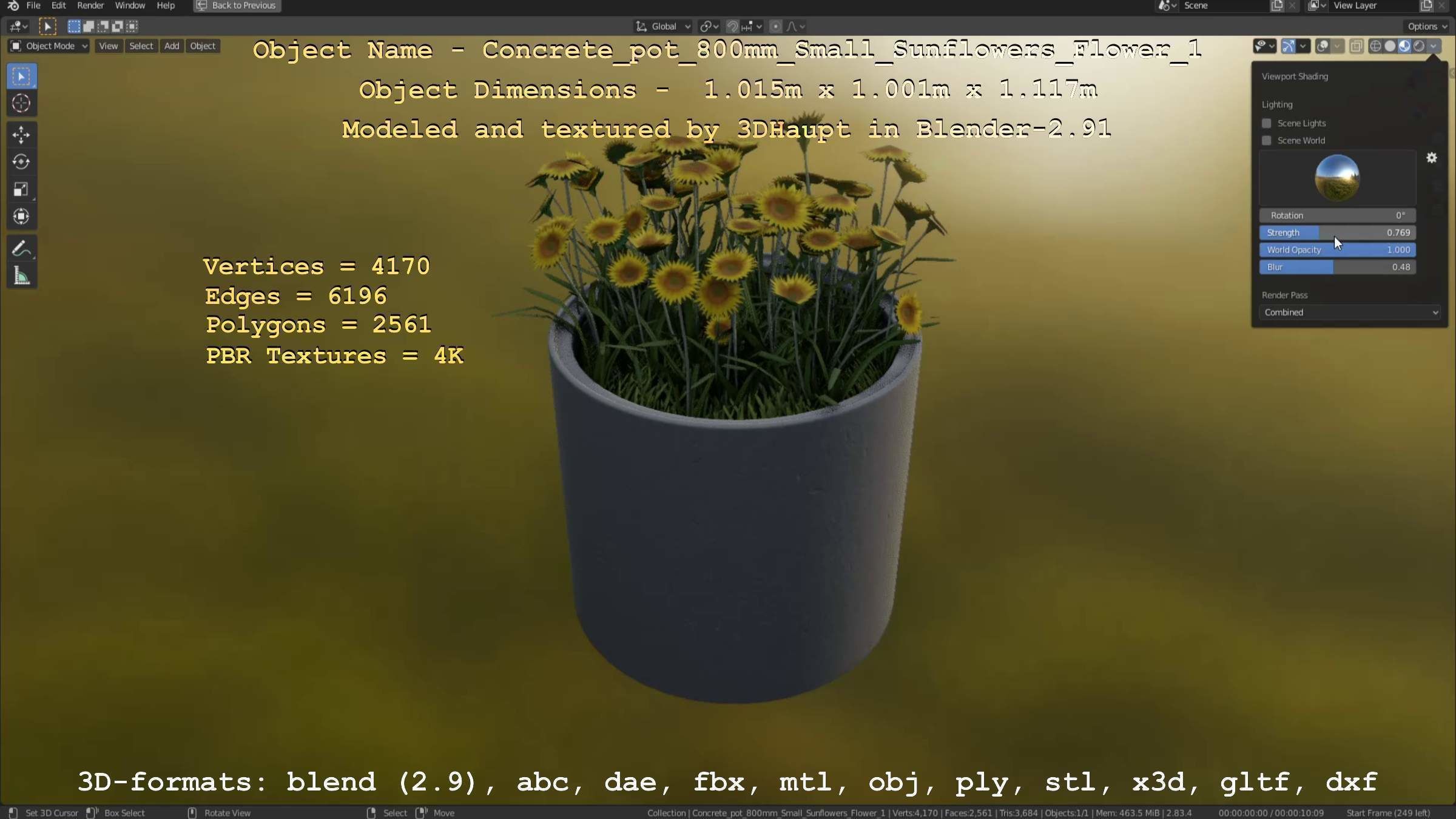This screenshot has width=1456, height=819.
Task: Switch to Rendered viewport shading
Action: pyautogui.click(x=1419, y=46)
